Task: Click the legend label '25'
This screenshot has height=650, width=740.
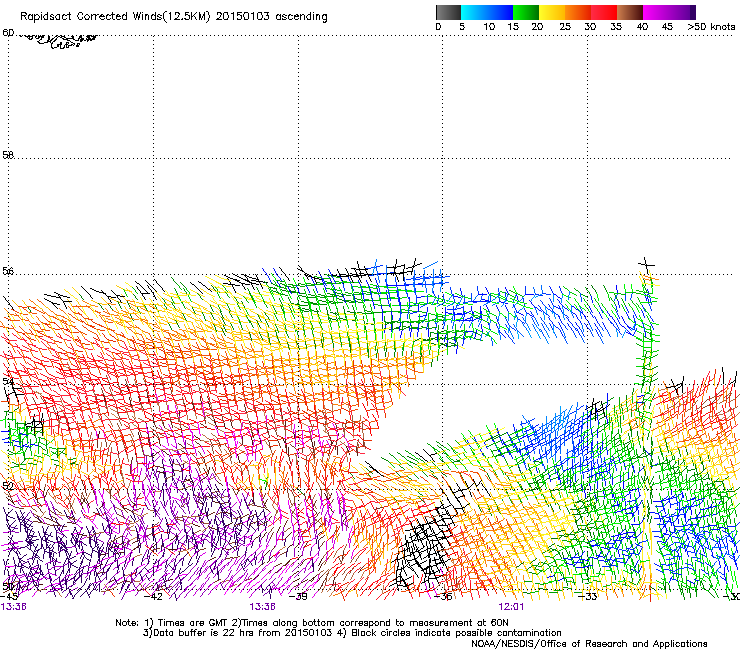Action: click(565, 27)
